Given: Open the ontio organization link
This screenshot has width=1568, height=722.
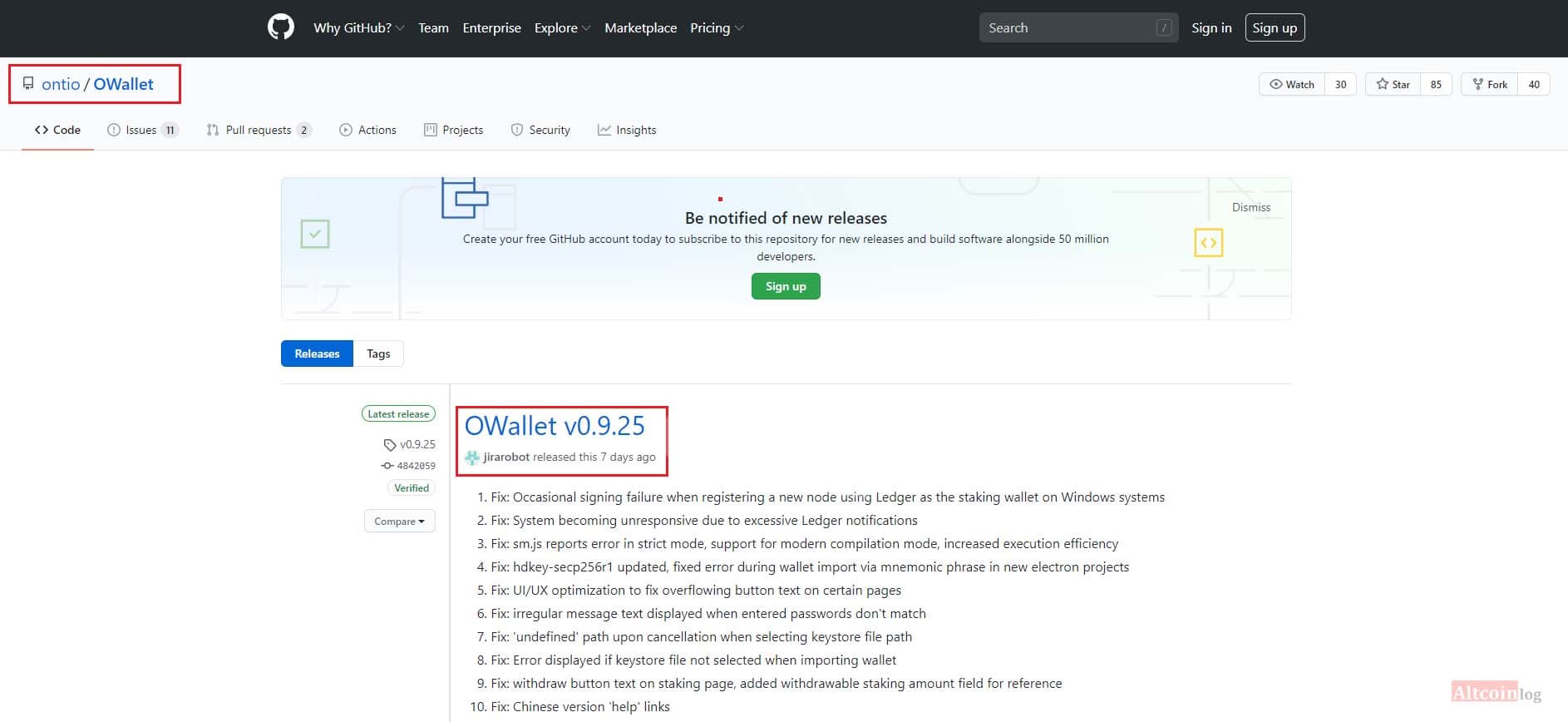Looking at the screenshot, I should click(61, 84).
